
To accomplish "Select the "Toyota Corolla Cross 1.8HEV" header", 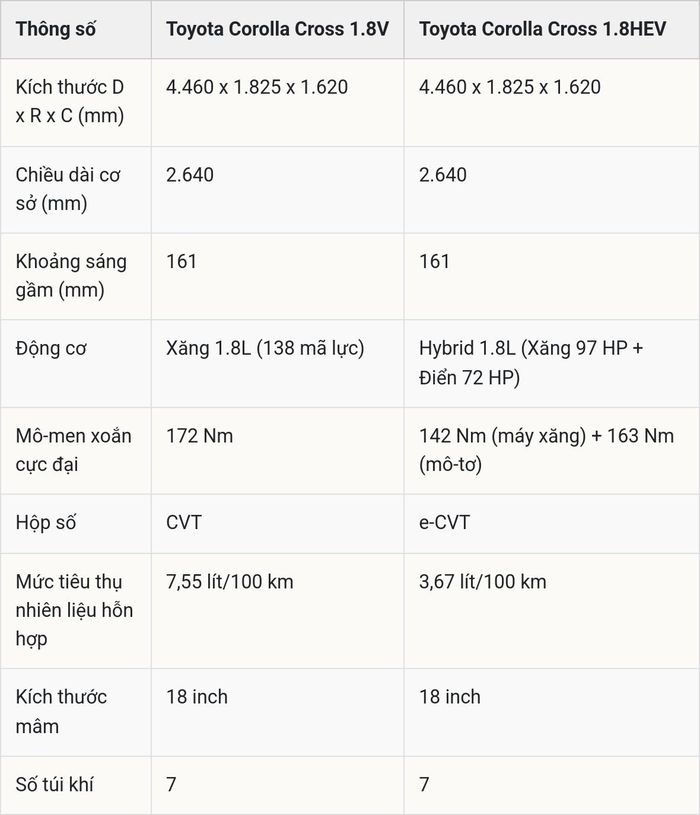I will tap(543, 29).
